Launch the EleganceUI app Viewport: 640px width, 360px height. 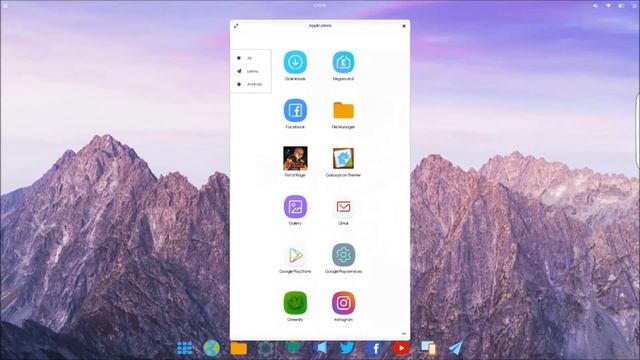(x=343, y=62)
